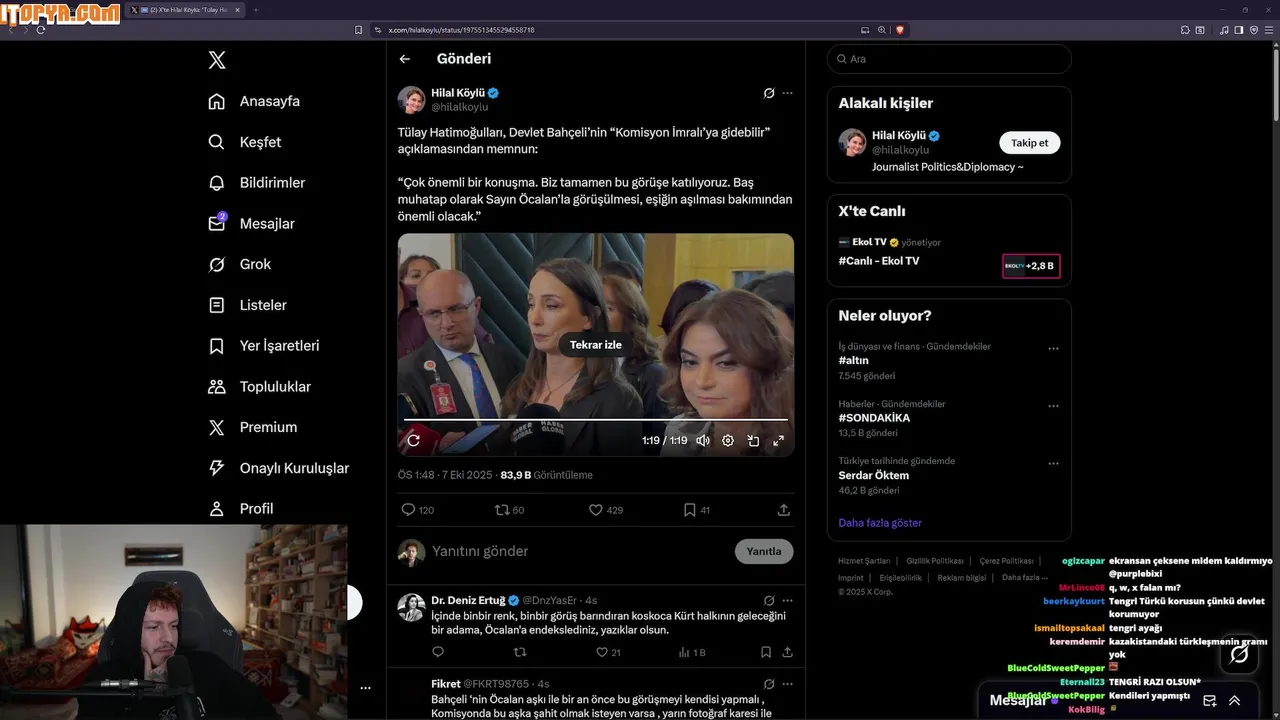Reload the browser page

[41, 30]
